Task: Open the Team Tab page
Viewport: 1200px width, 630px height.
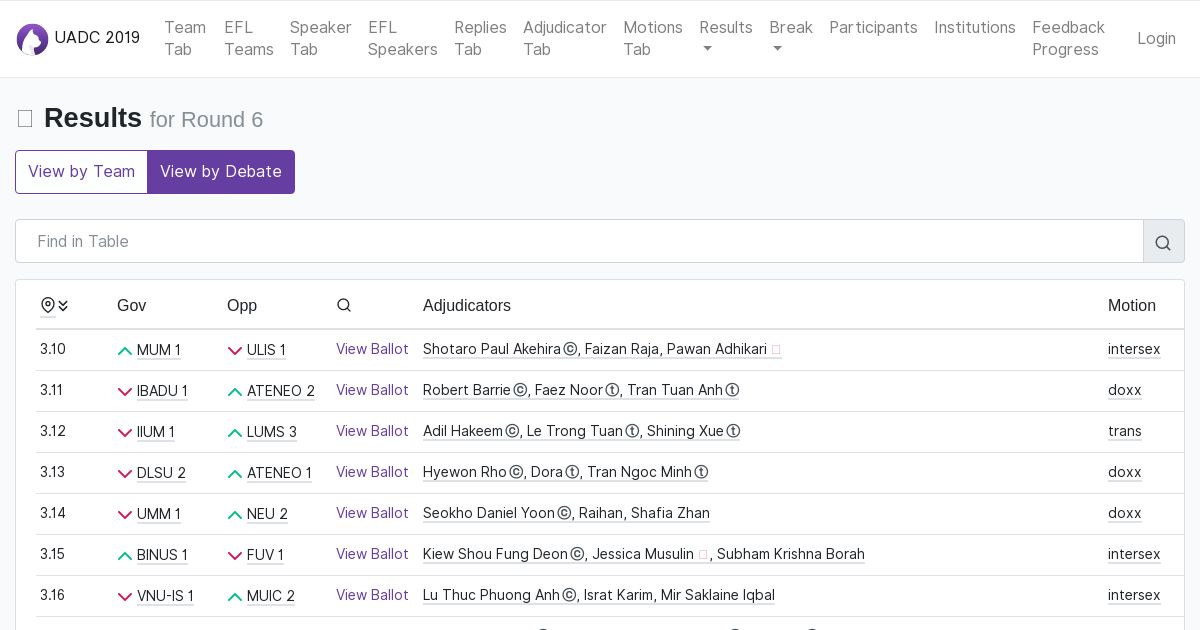Action: (x=185, y=38)
